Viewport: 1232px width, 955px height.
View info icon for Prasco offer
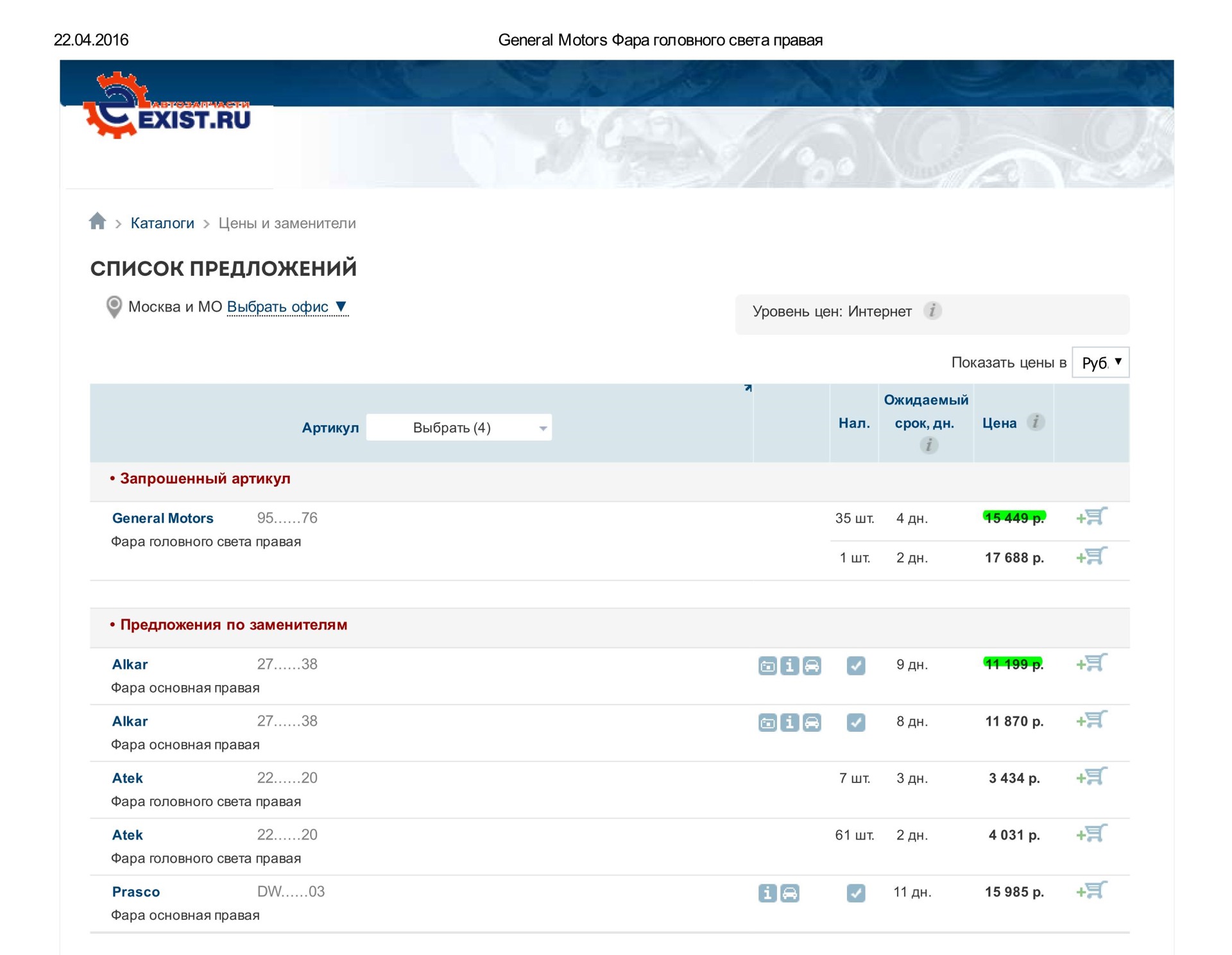(767, 893)
